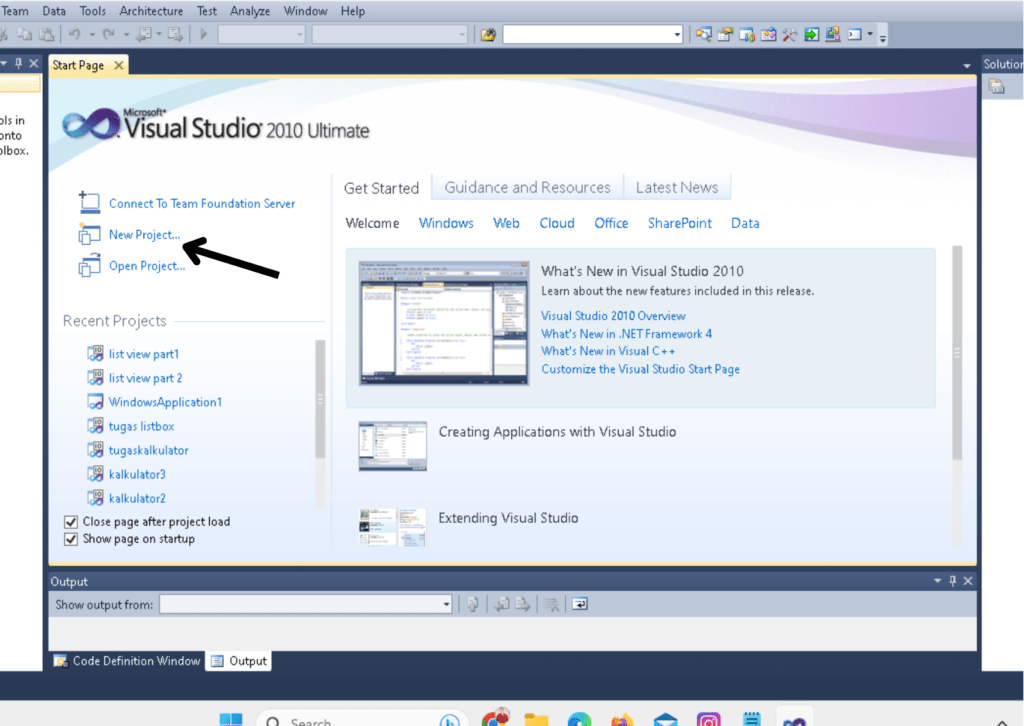The width and height of the screenshot is (1024, 726).
Task: Open the Data menu
Action: (x=54, y=11)
